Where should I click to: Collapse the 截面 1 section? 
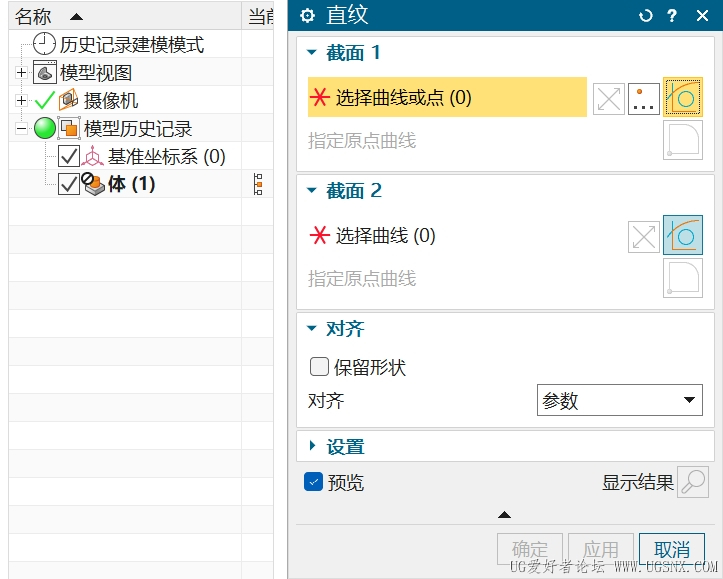point(312,52)
